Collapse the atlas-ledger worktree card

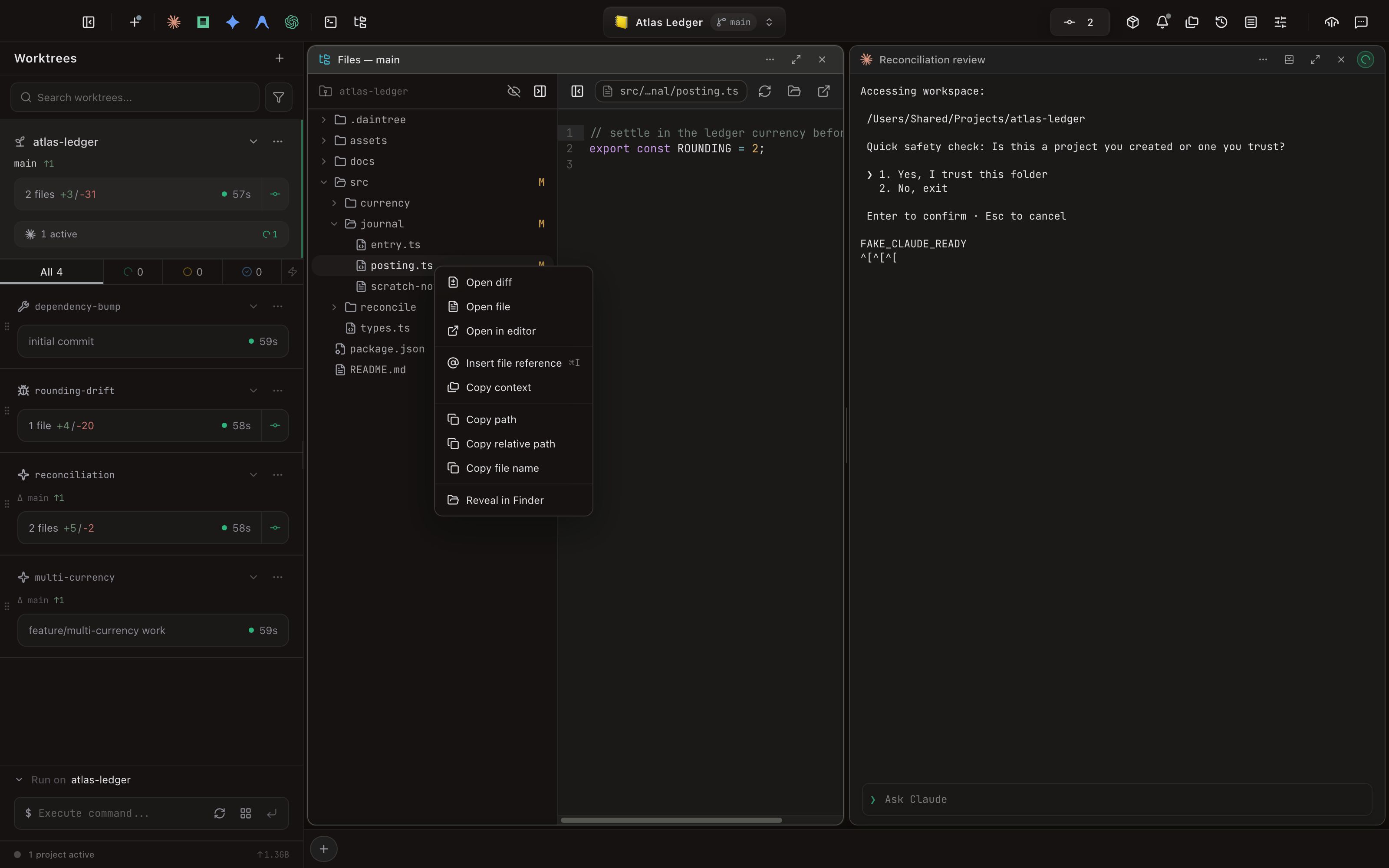(x=253, y=141)
